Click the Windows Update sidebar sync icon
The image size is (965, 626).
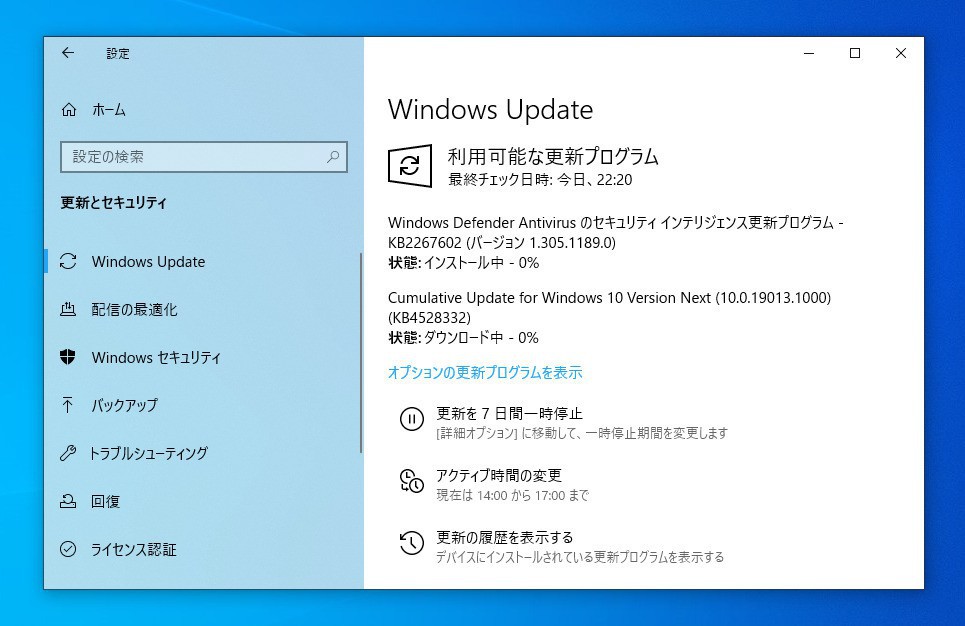coord(68,262)
